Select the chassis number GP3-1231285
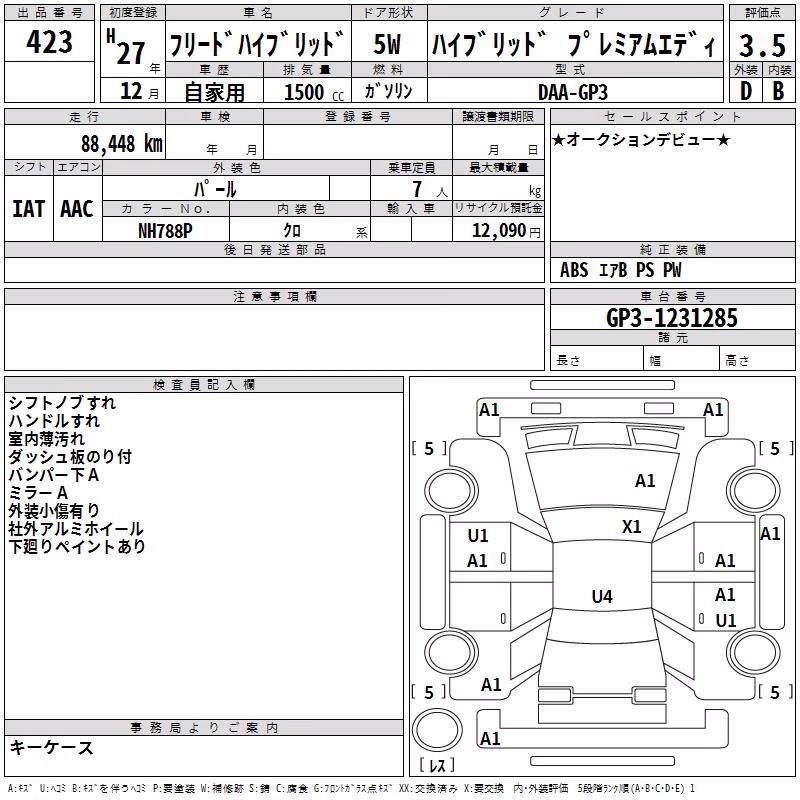 (672, 318)
